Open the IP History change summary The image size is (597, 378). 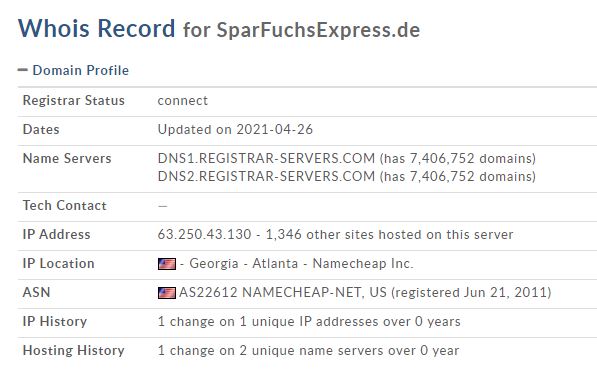(309, 322)
